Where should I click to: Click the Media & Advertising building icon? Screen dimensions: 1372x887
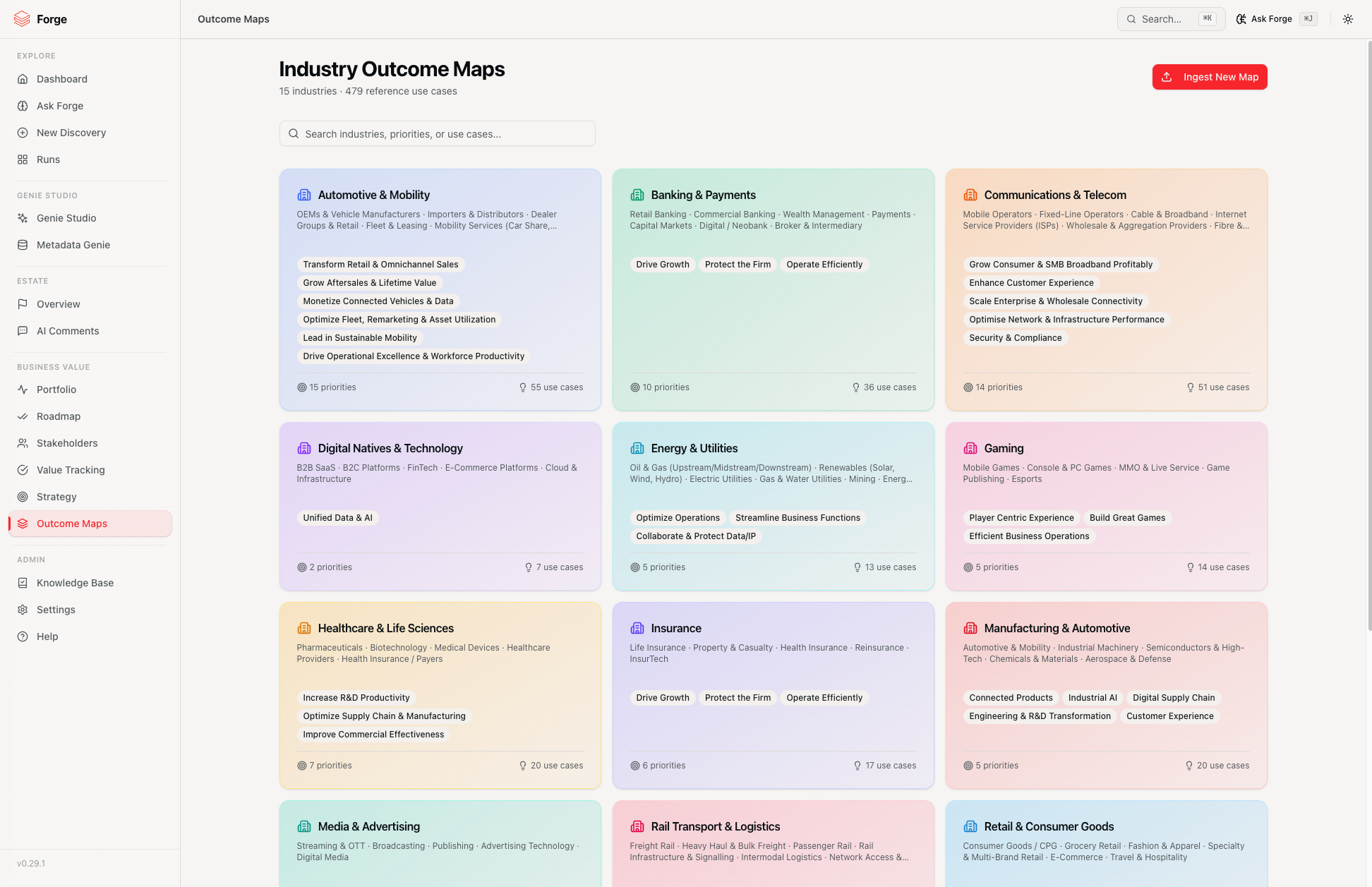(304, 826)
